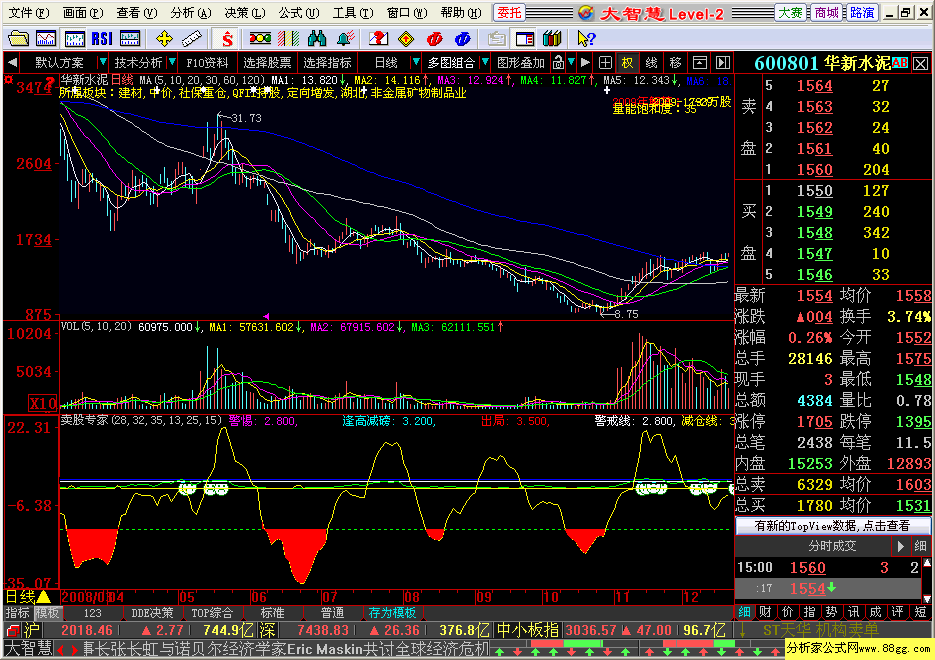Click the 选择股票 button
The height and width of the screenshot is (660, 935).
[x=267, y=62]
